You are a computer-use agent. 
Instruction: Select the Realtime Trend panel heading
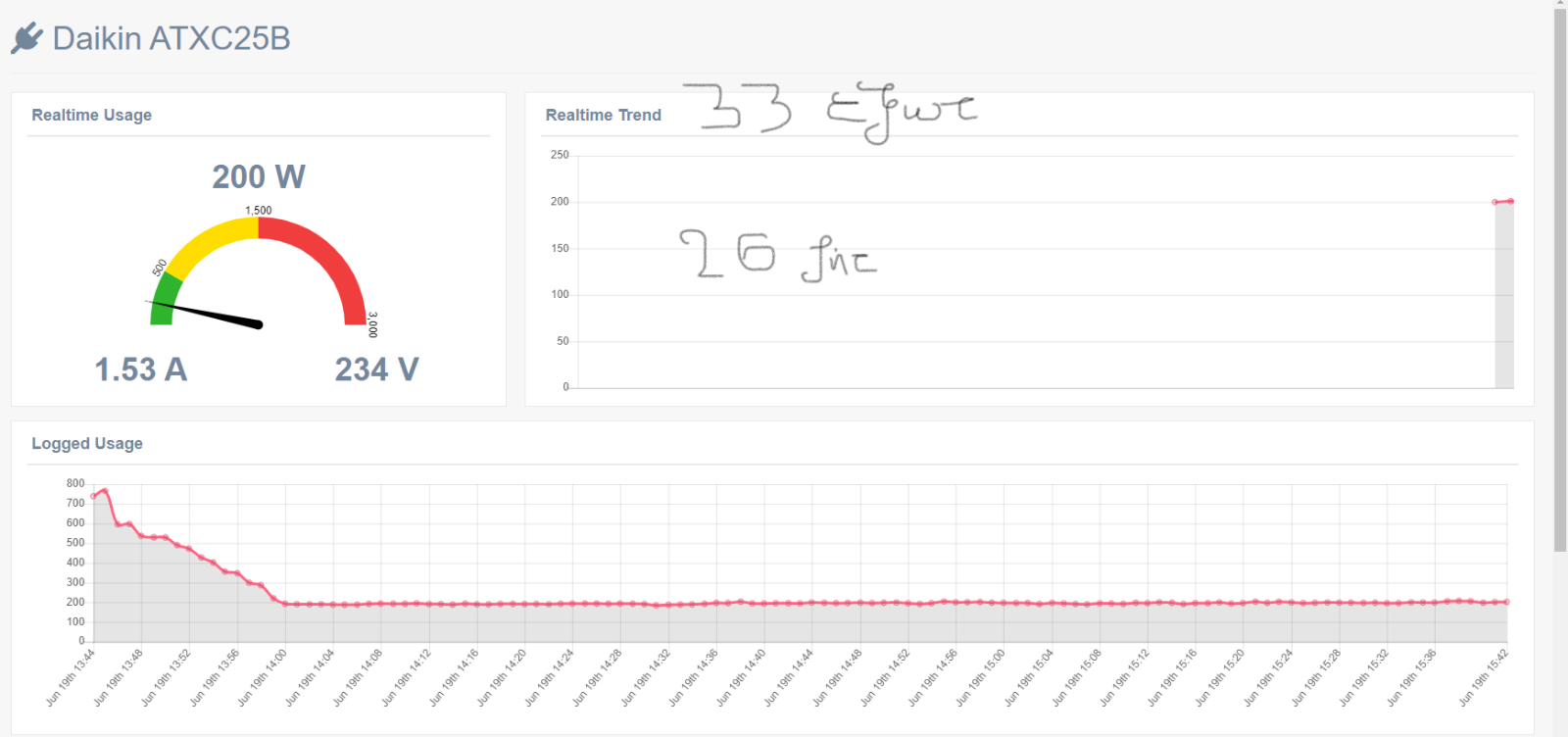(604, 115)
